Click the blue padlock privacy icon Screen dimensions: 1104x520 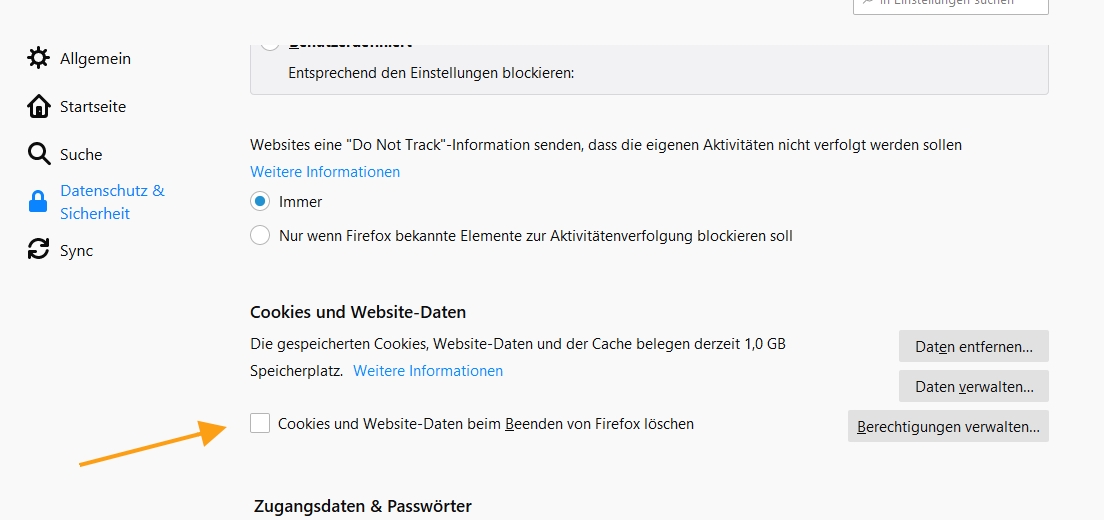click(x=38, y=202)
